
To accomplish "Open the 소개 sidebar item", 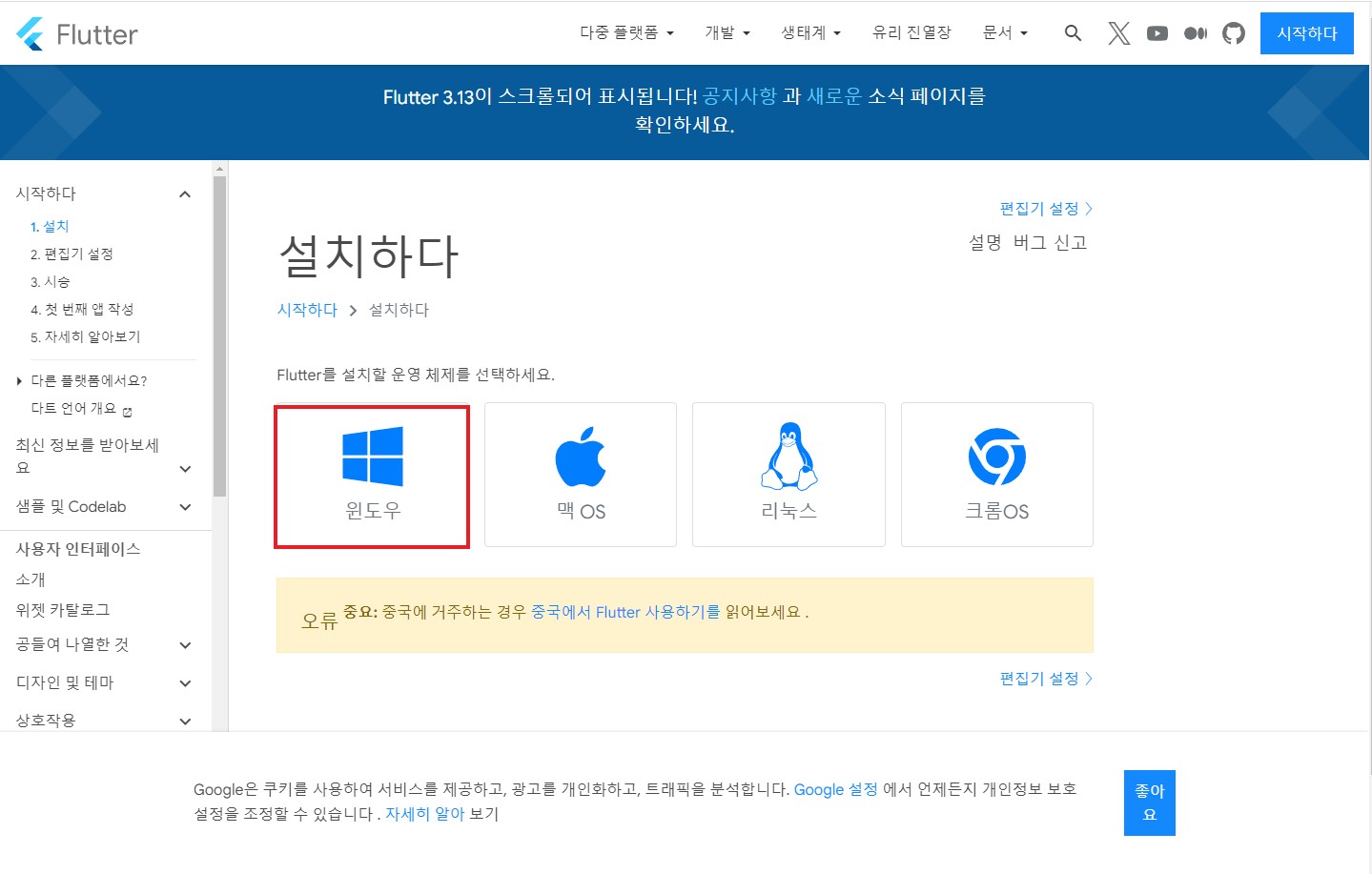I will tap(31, 579).
